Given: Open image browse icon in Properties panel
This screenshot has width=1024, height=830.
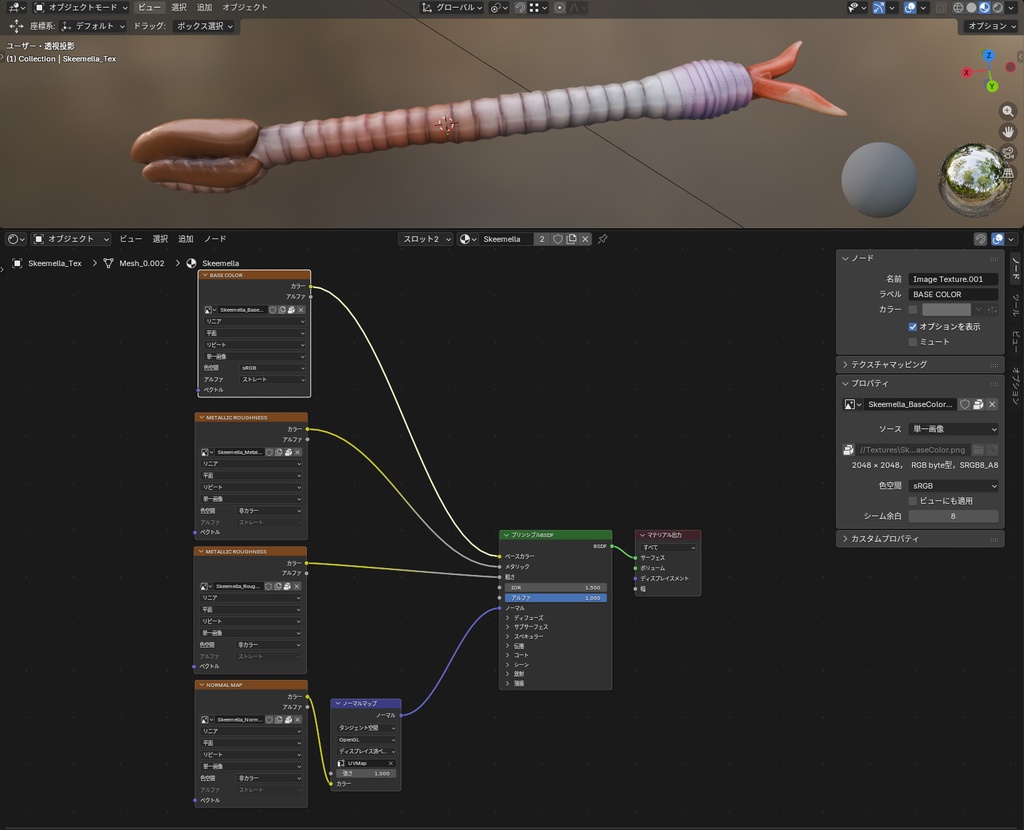Looking at the screenshot, I should [852, 404].
